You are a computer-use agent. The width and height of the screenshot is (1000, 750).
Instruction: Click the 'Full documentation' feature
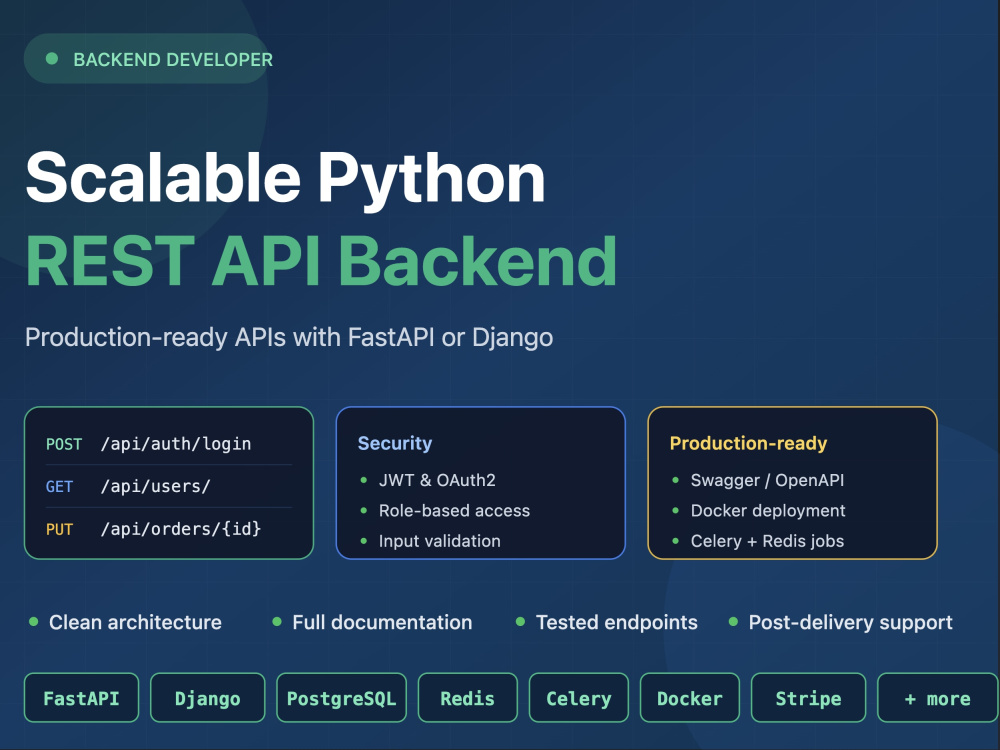[x=372, y=622]
